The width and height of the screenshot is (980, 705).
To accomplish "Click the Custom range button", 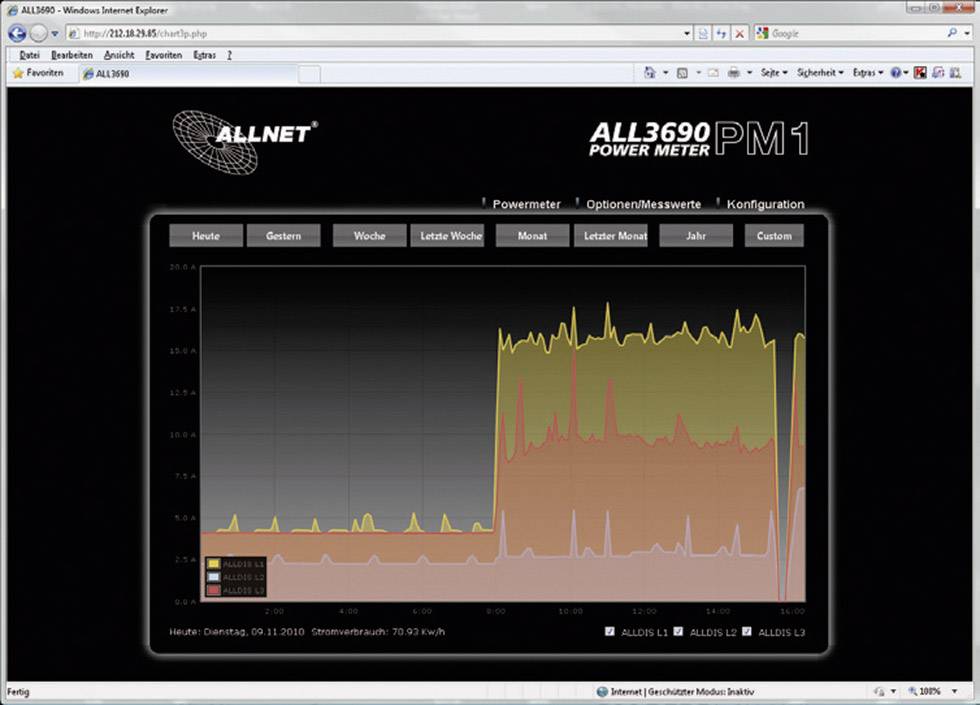I will coord(774,236).
